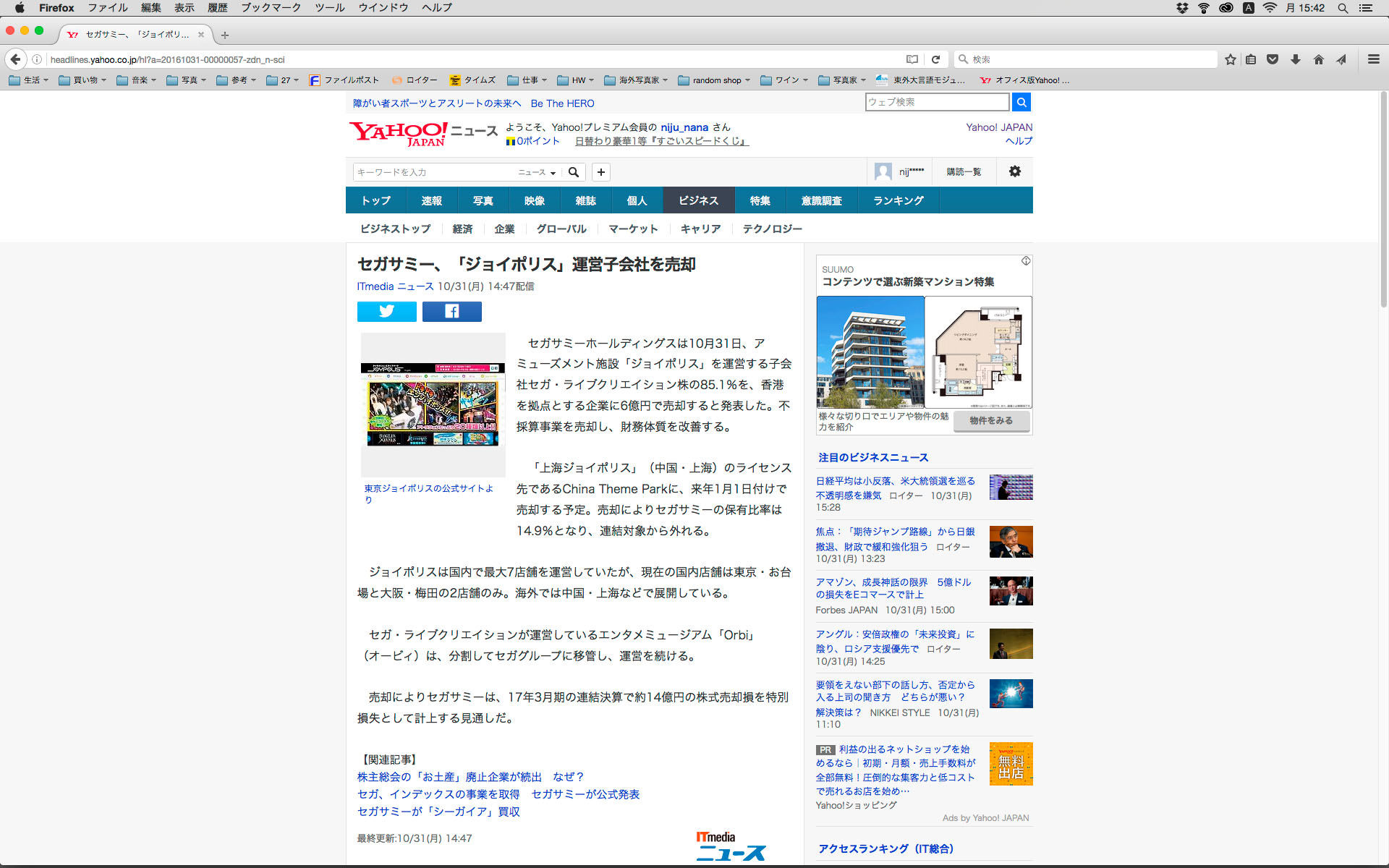This screenshot has width=1389, height=868.
Task: Reload the page with the refresh icon
Action: click(935, 59)
